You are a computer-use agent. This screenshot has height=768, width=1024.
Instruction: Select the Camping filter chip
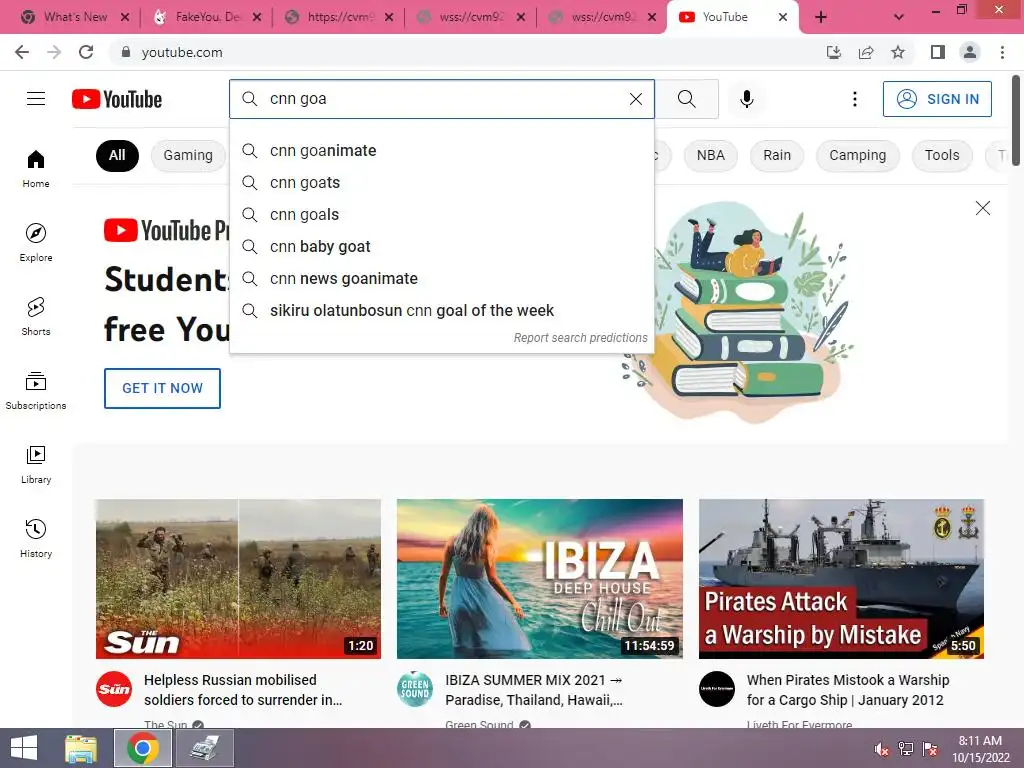857,155
